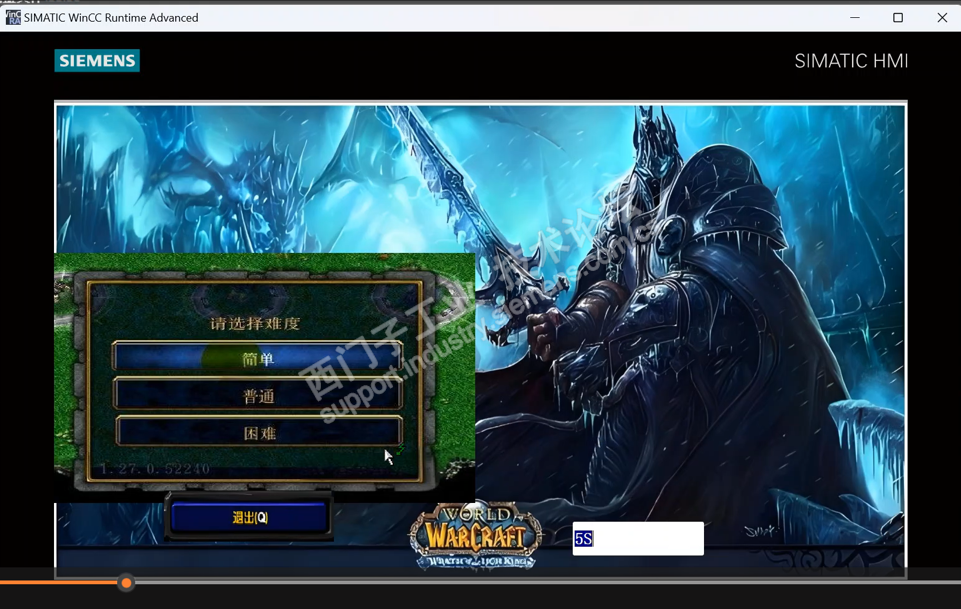Click the 请选择难度 heading text
The width and height of the screenshot is (961, 609).
255,323
